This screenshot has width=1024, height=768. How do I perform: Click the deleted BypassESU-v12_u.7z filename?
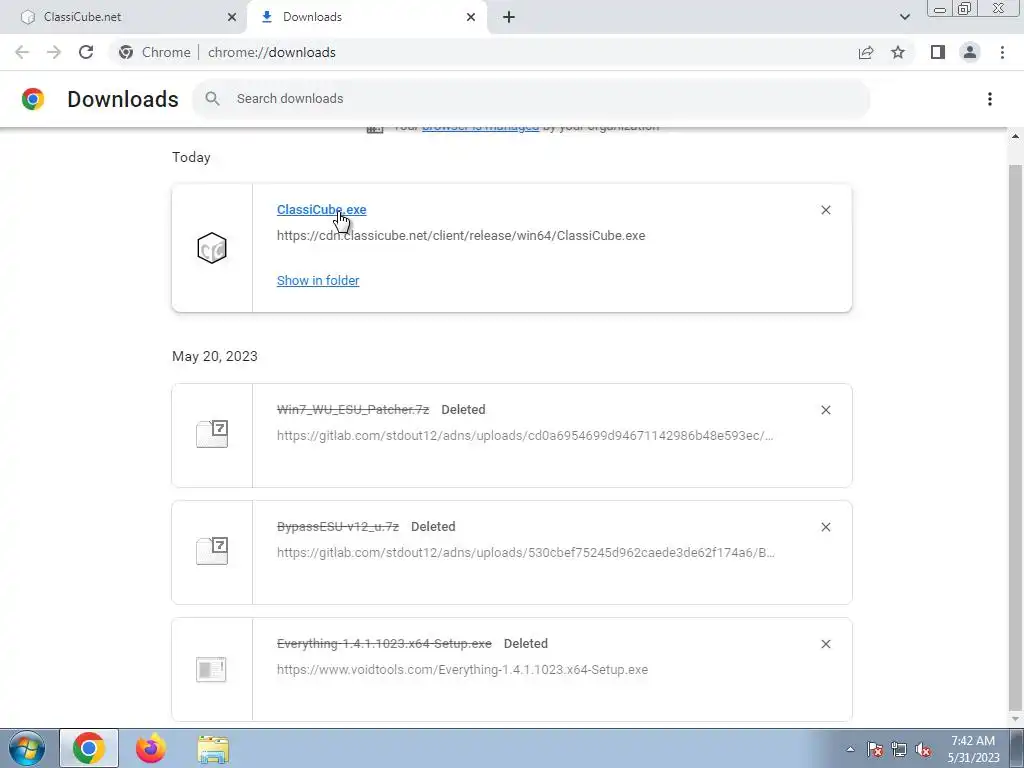(x=338, y=526)
